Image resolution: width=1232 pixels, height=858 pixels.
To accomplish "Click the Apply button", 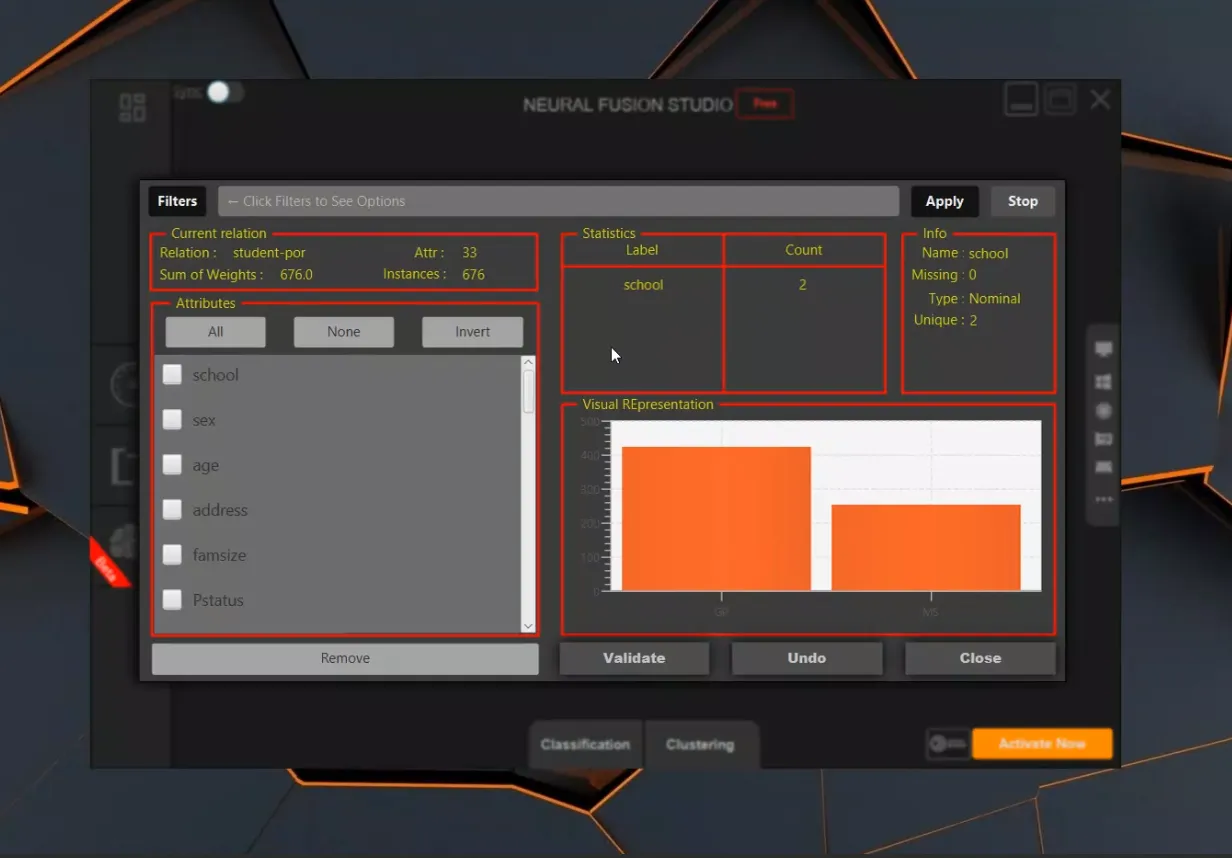I will [944, 201].
